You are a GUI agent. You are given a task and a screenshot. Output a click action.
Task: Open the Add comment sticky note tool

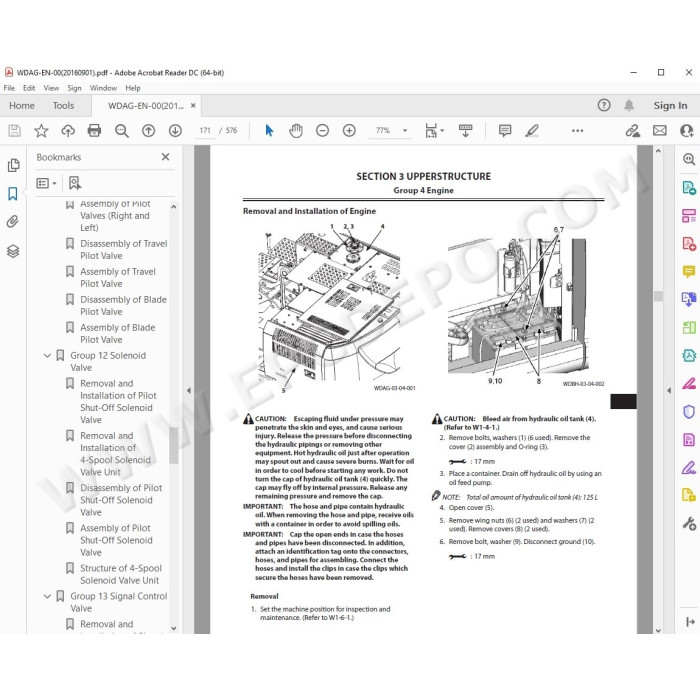[x=504, y=130]
